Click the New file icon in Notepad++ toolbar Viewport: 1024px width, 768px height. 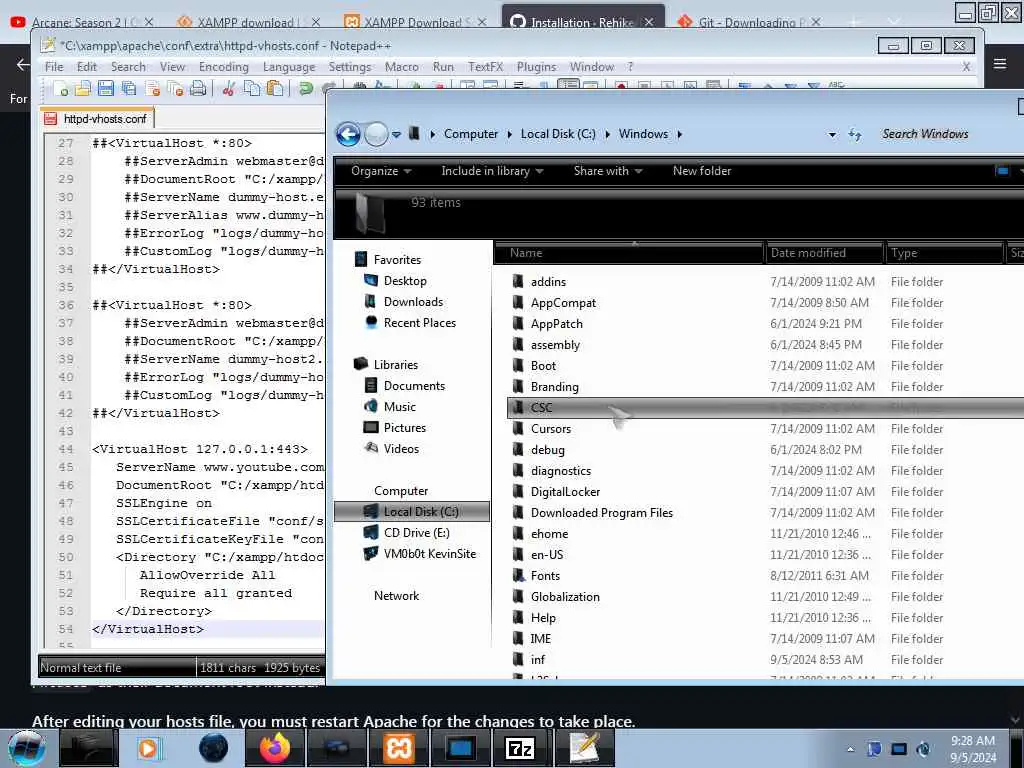62,89
